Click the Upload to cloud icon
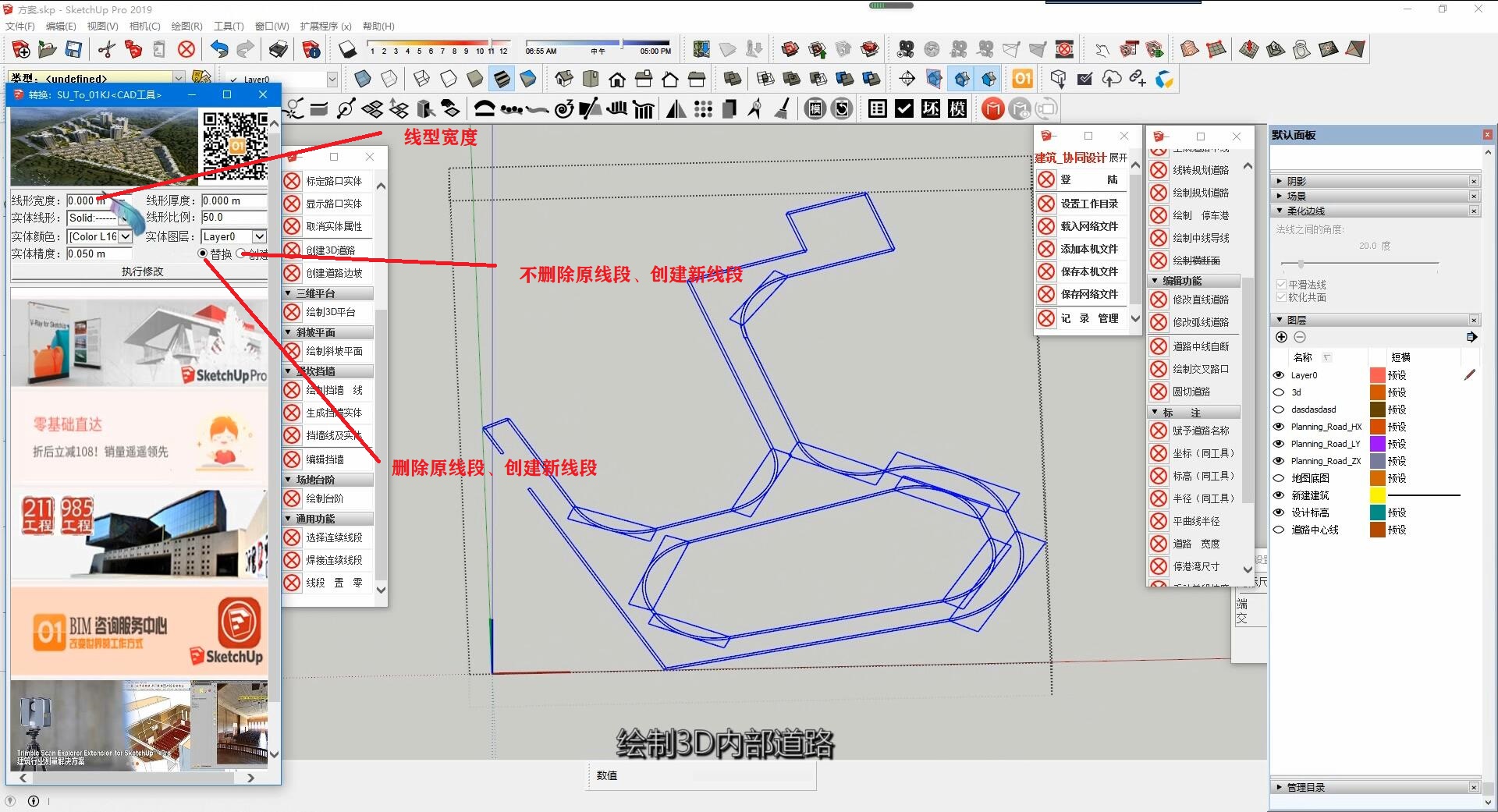This screenshot has width=1498, height=812. (x=1112, y=79)
